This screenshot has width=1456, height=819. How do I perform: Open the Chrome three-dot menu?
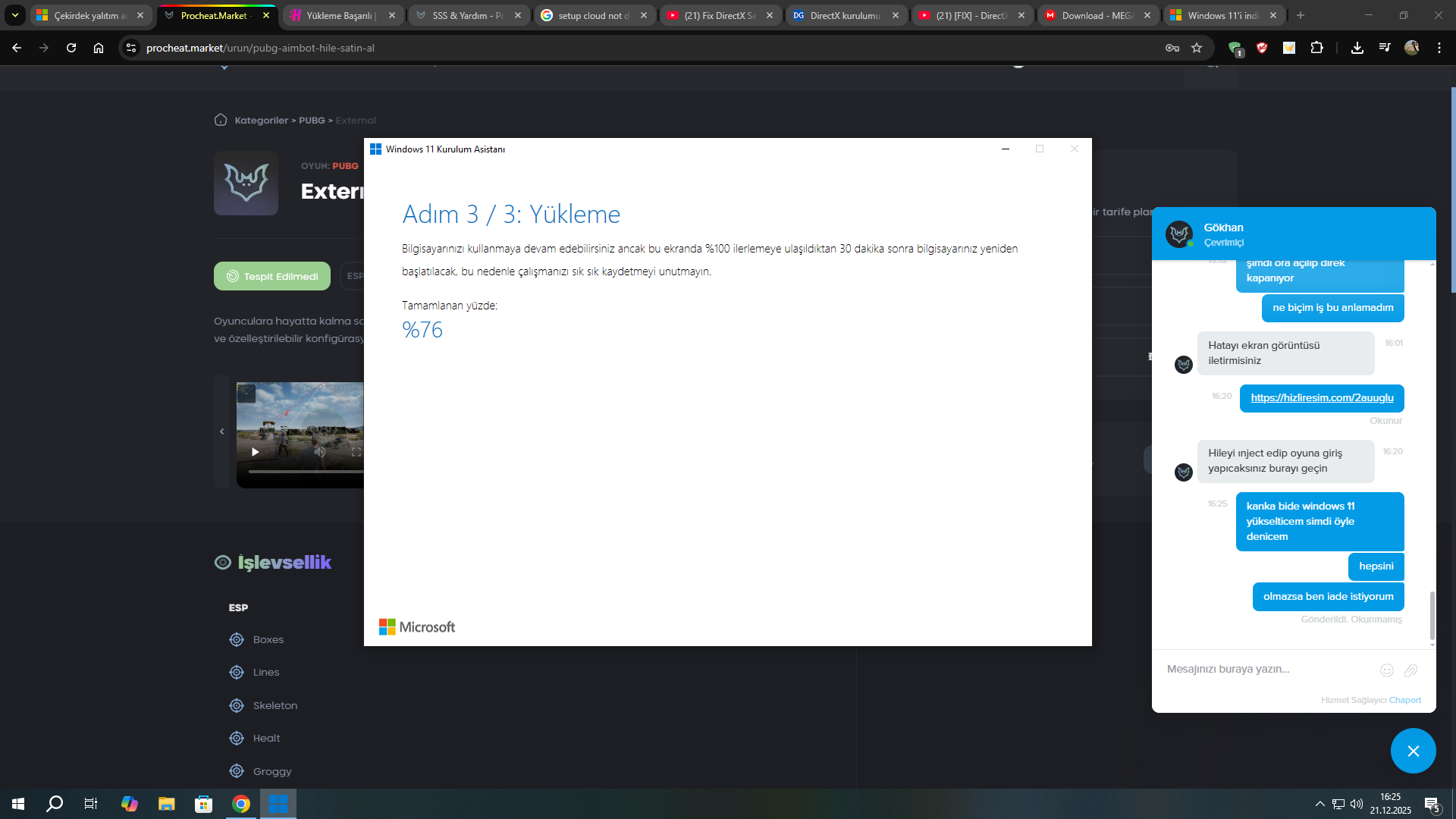coord(1439,48)
